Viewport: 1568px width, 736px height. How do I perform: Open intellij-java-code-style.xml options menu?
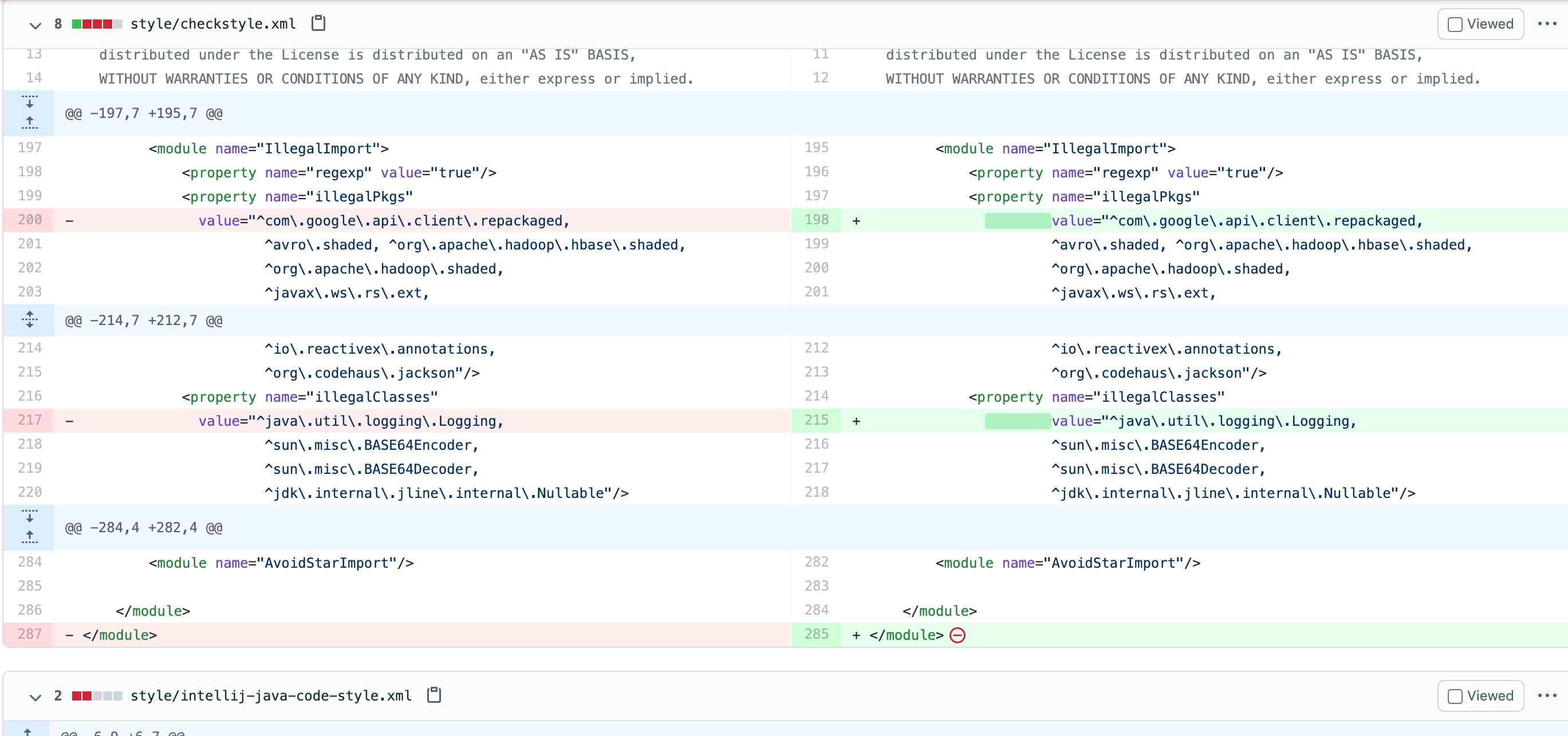[x=1547, y=695]
